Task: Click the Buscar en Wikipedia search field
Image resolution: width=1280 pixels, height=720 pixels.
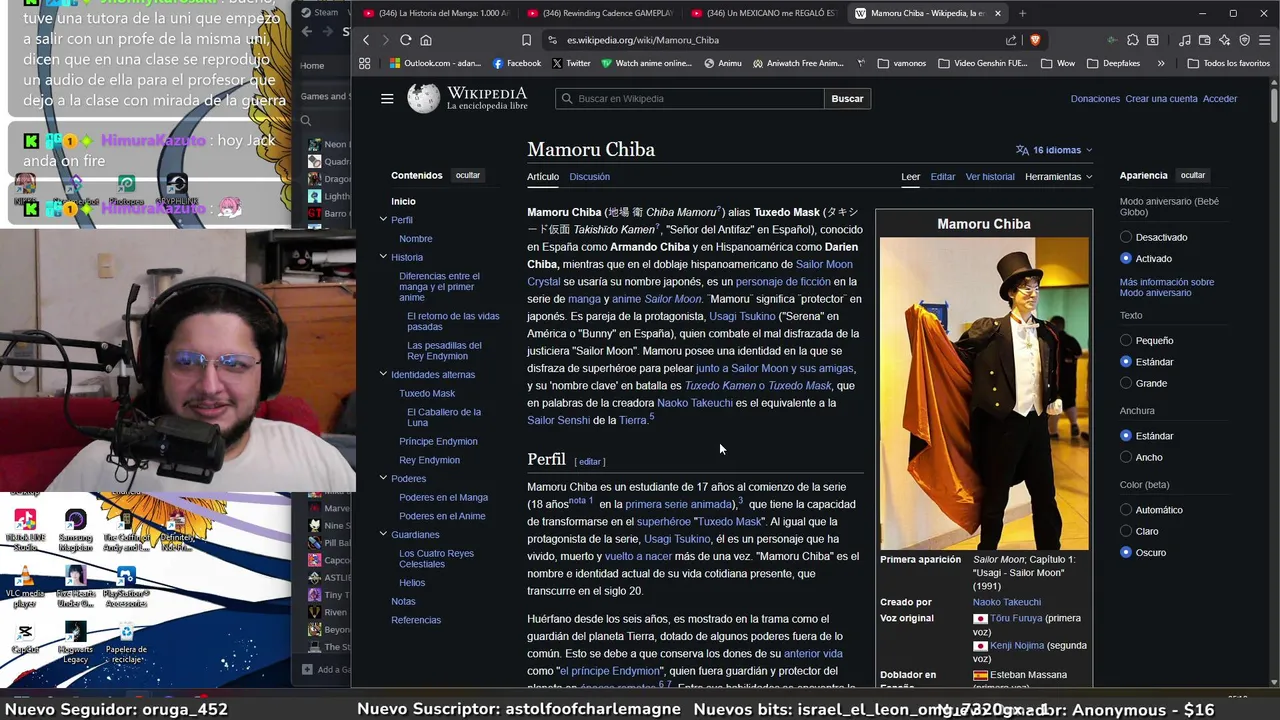Action: pos(690,98)
